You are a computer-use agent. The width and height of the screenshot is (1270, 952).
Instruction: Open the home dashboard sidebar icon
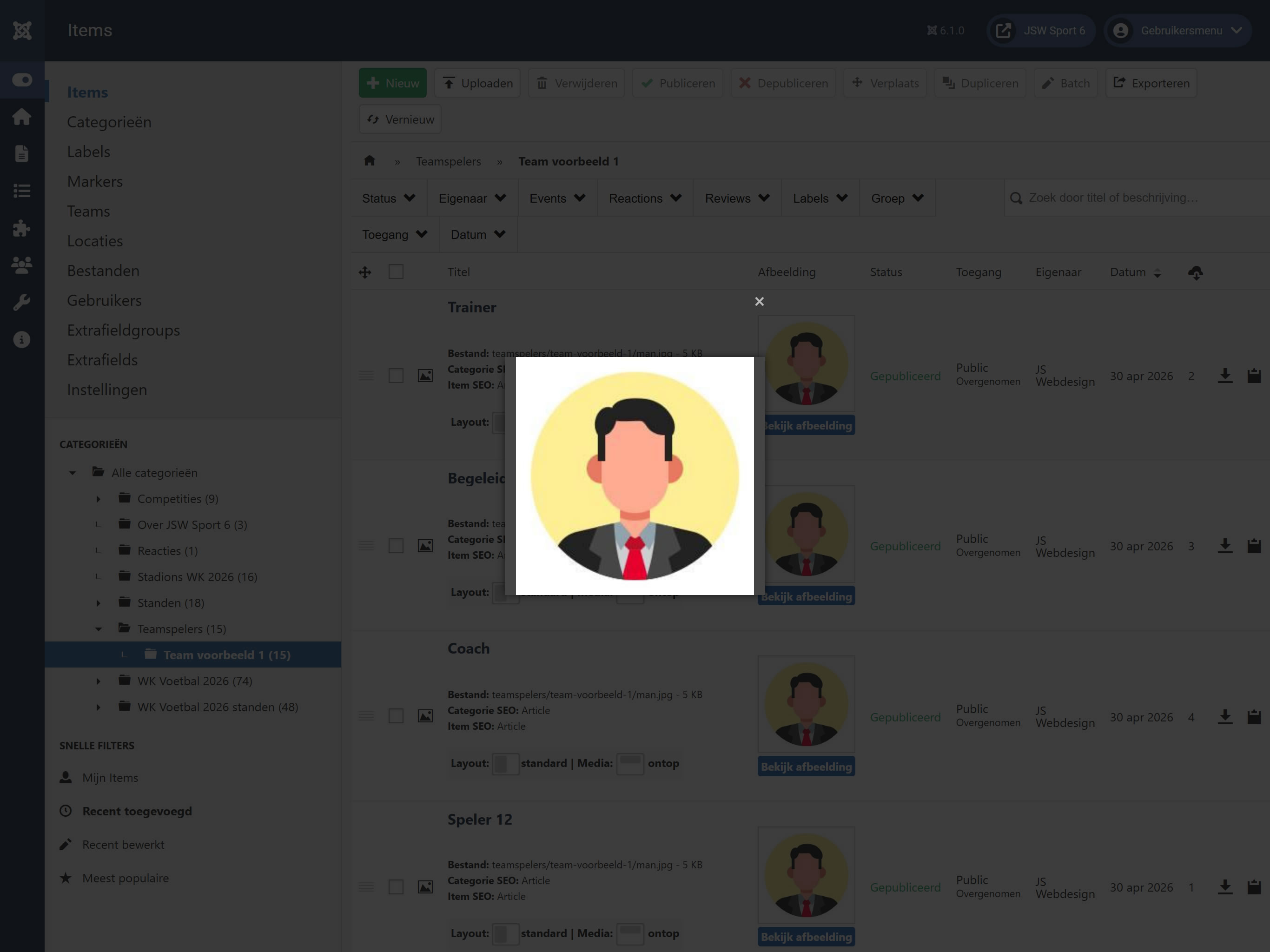pyautogui.click(x=22, y=117)
